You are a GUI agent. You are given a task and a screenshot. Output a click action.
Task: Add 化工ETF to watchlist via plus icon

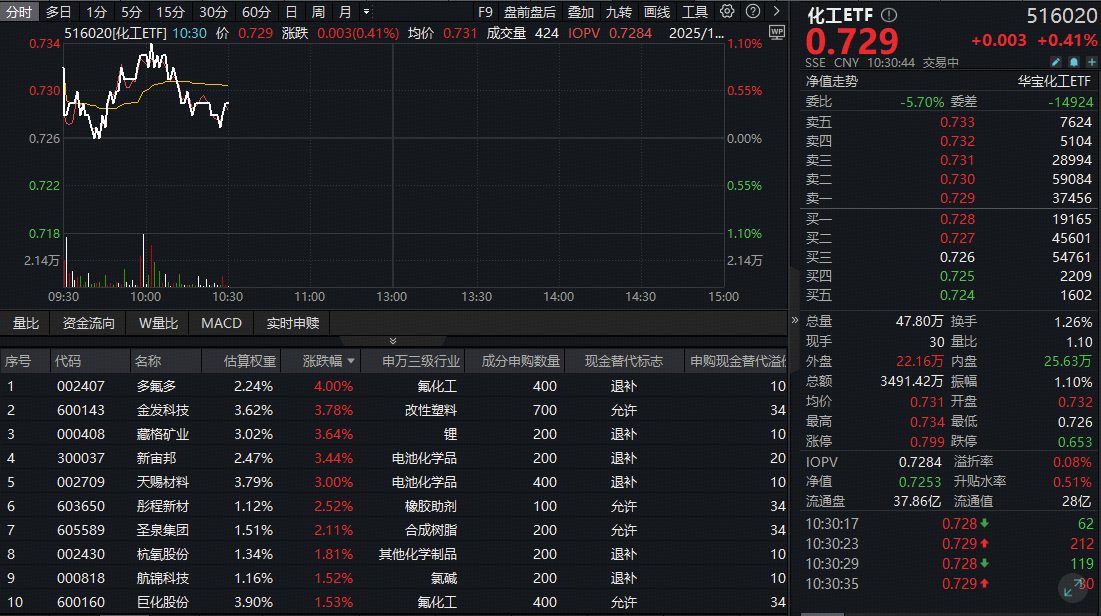[x=1091, y=61]
